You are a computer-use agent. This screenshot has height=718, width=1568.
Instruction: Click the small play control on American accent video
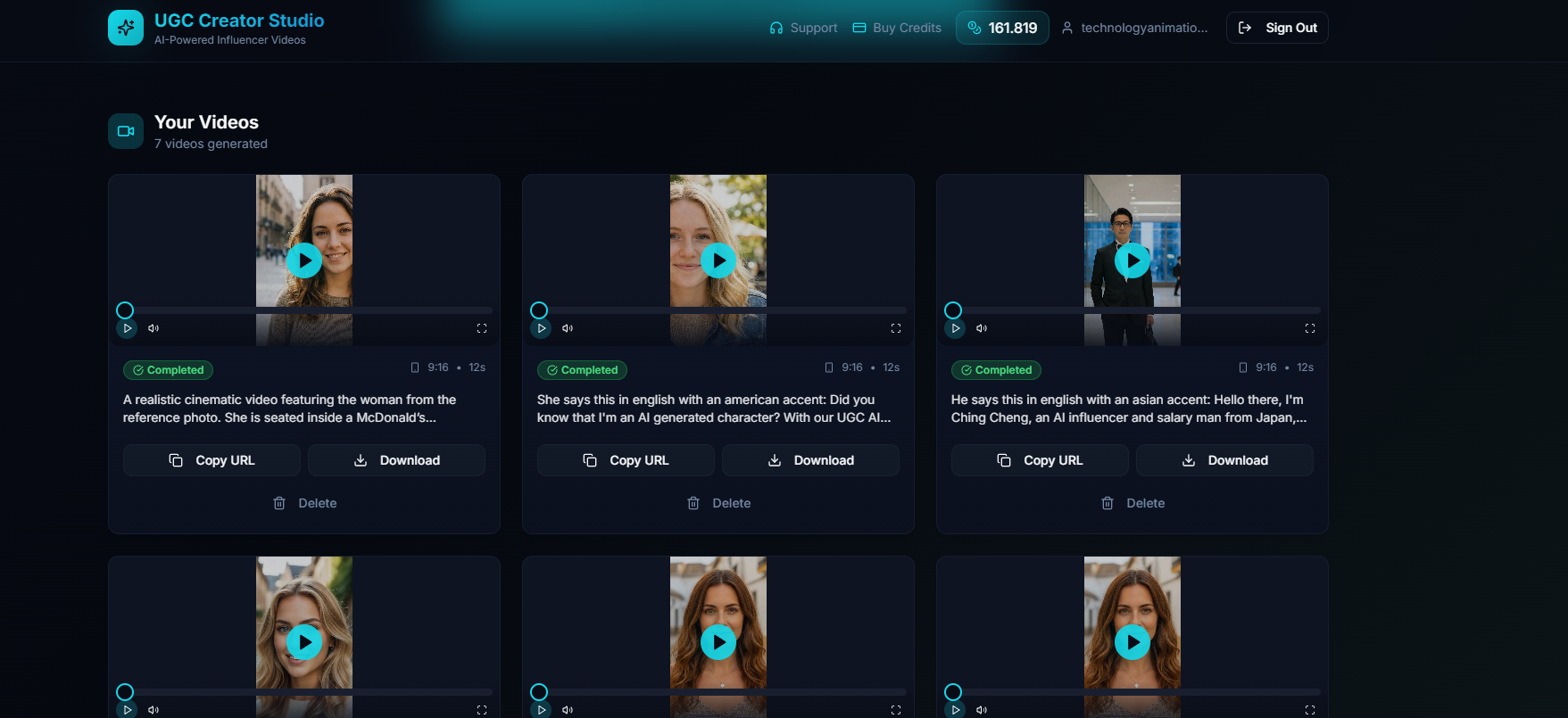point(541,328)
